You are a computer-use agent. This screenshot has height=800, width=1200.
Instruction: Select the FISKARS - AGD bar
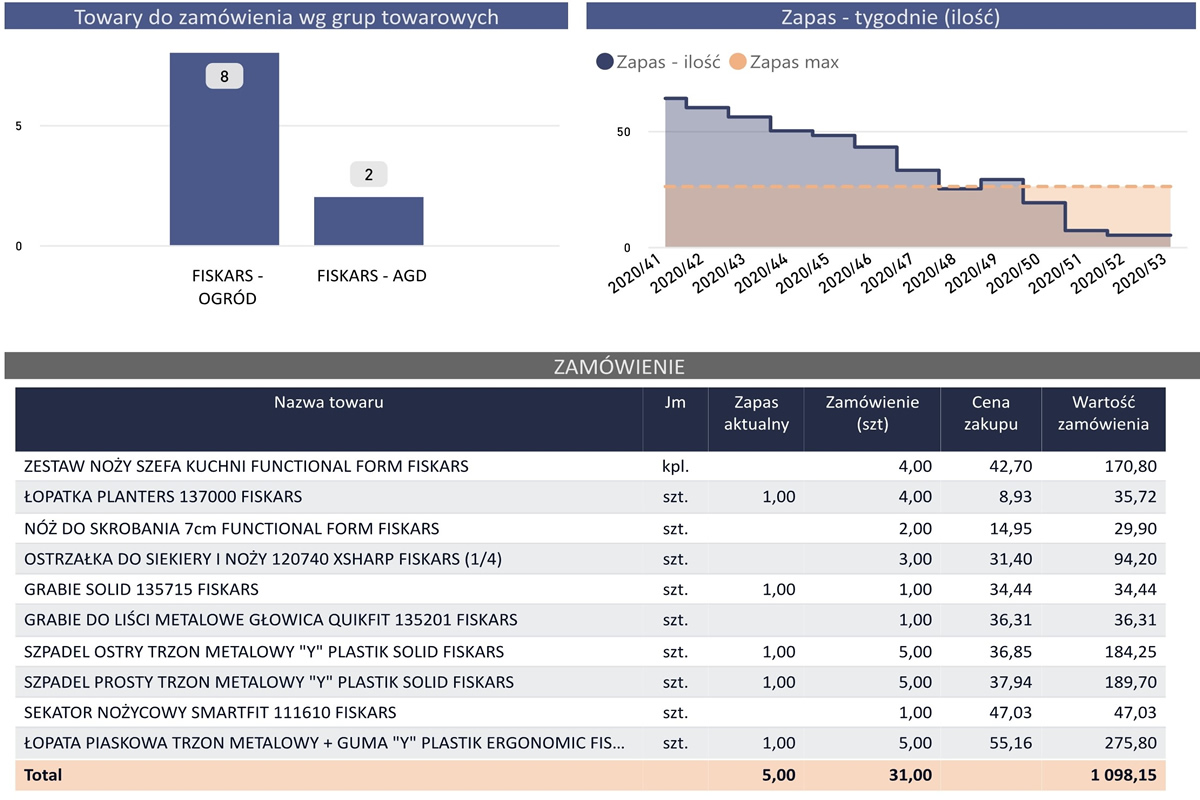pos(368,221)
